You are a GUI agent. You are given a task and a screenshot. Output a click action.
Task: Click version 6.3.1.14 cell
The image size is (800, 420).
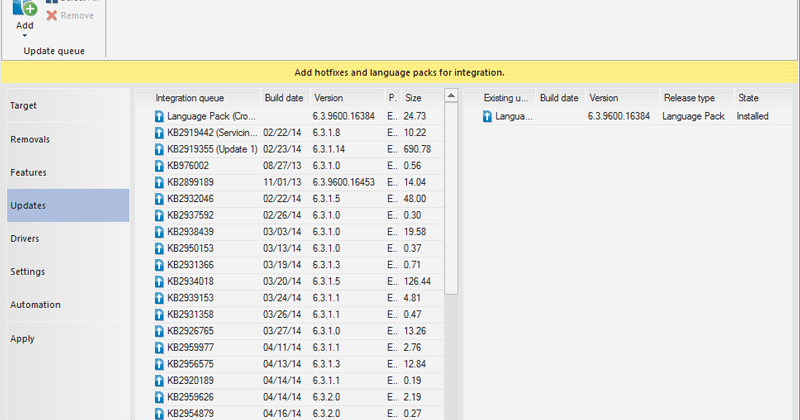(329, 149)
